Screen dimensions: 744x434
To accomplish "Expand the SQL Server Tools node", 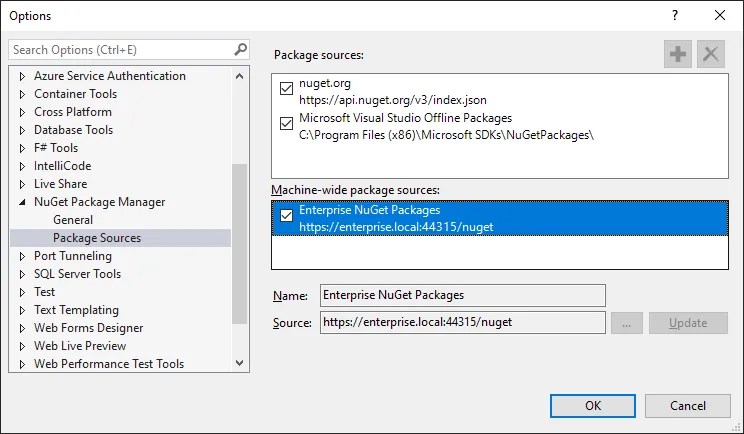I will click(23, 274).
